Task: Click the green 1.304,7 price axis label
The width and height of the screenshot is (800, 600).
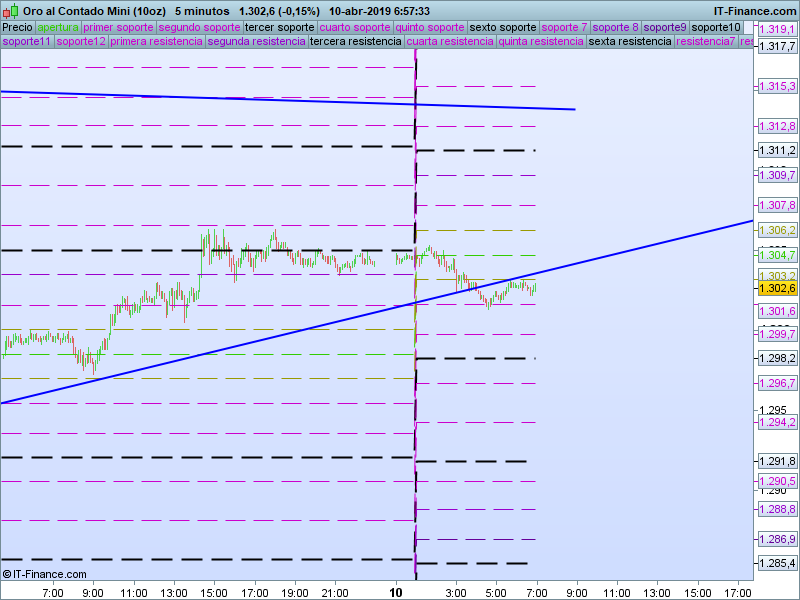Action: click(776, 255)
